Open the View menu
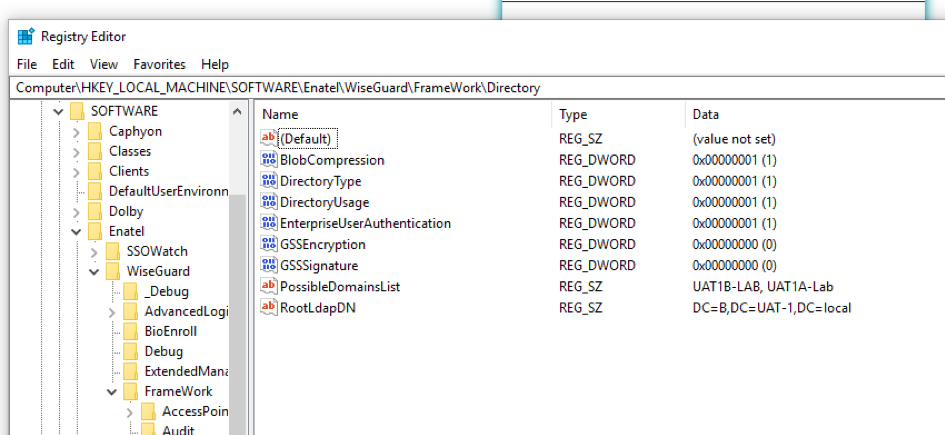Viewport: 945px width, 435px height. [104, 64]
